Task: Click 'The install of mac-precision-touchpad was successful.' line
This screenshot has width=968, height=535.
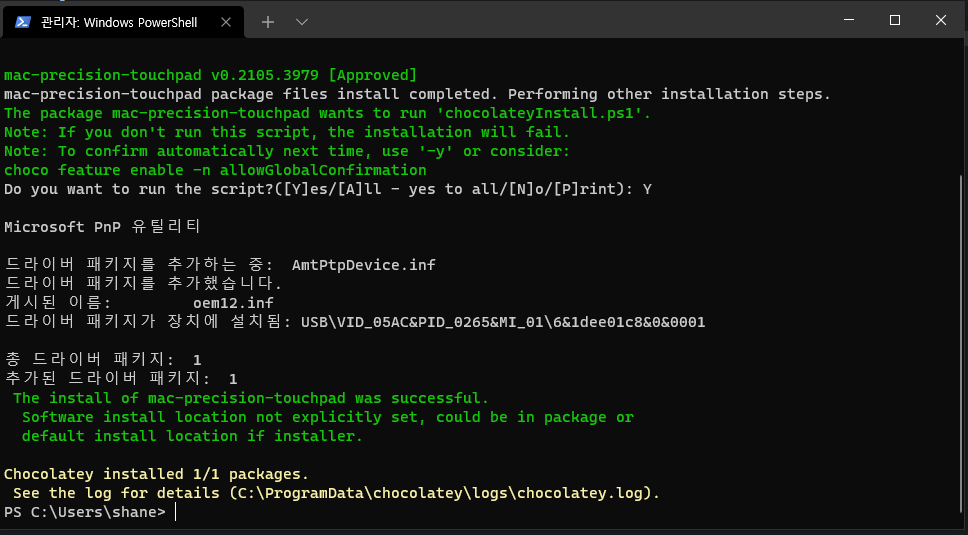Action: click(x=251, y=399)
